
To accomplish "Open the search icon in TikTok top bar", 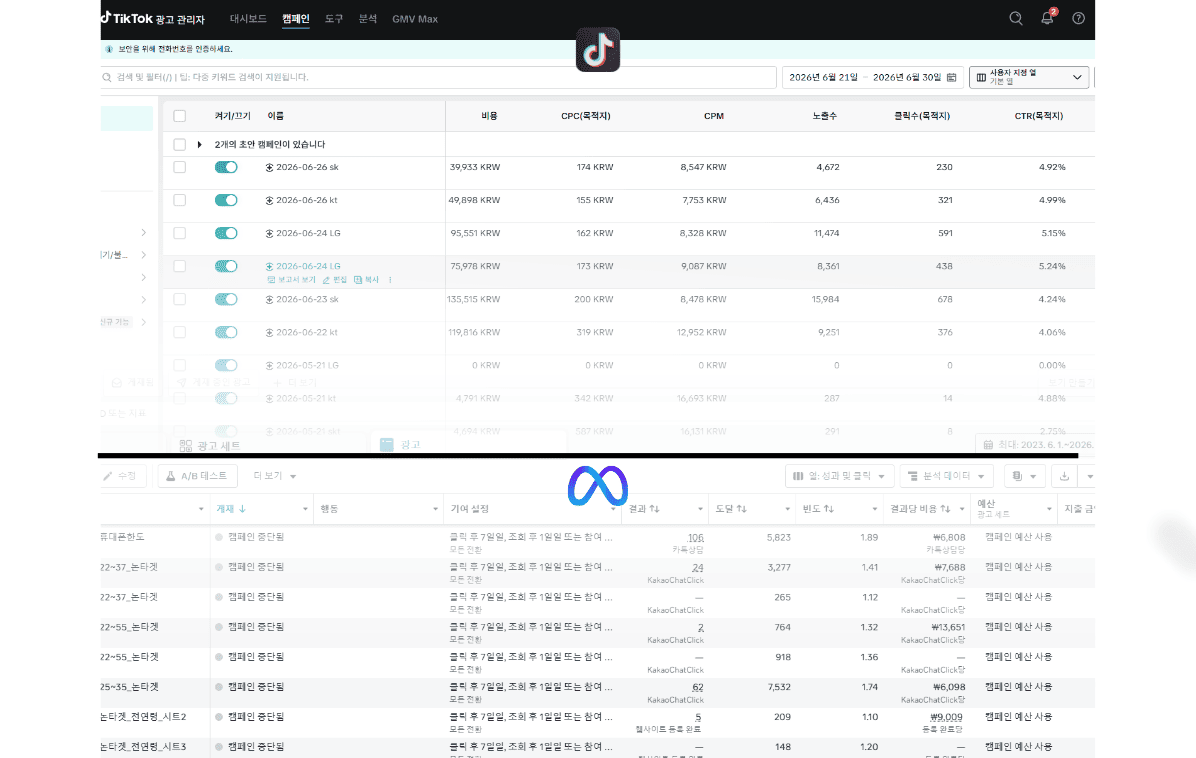I will coord(1015,18).
